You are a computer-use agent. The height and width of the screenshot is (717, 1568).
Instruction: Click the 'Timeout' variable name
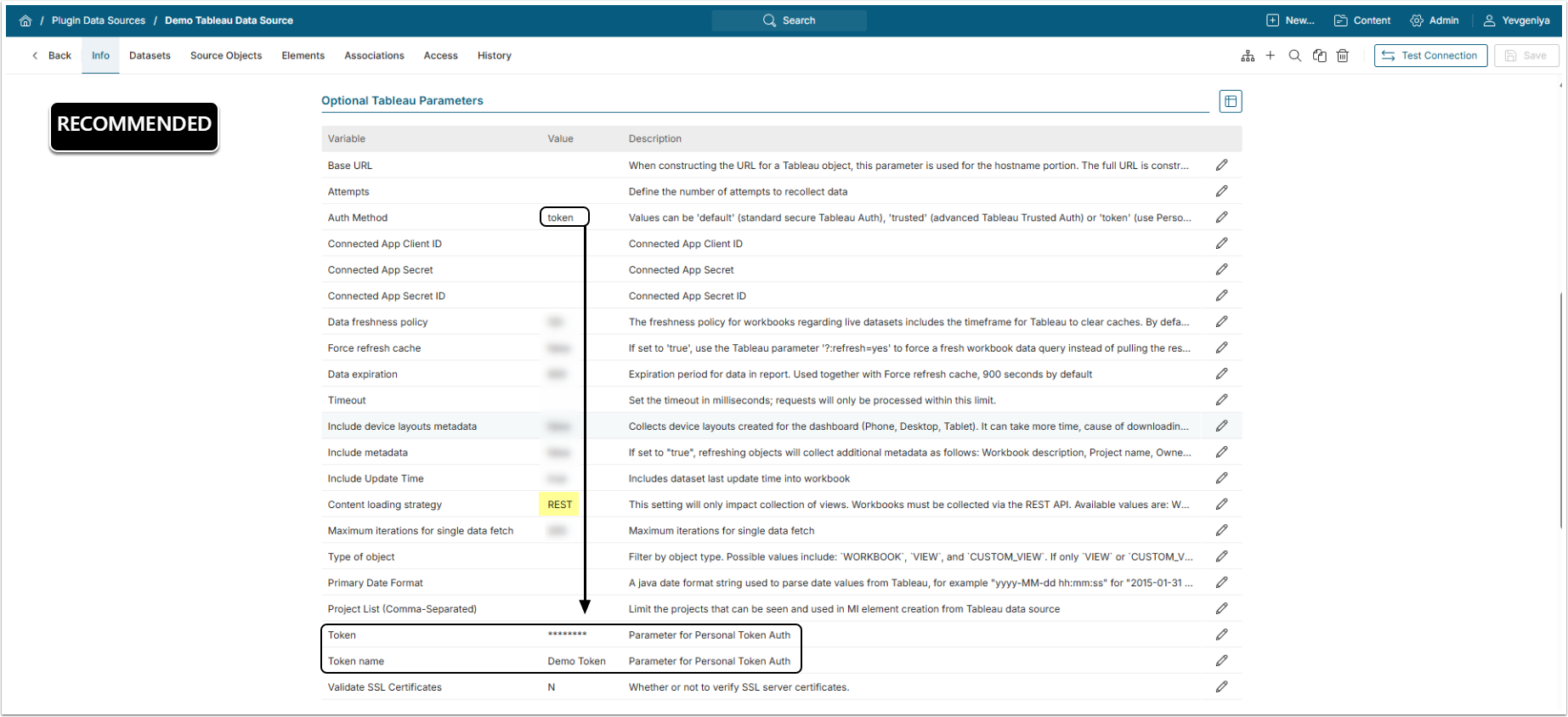(347, 400)
